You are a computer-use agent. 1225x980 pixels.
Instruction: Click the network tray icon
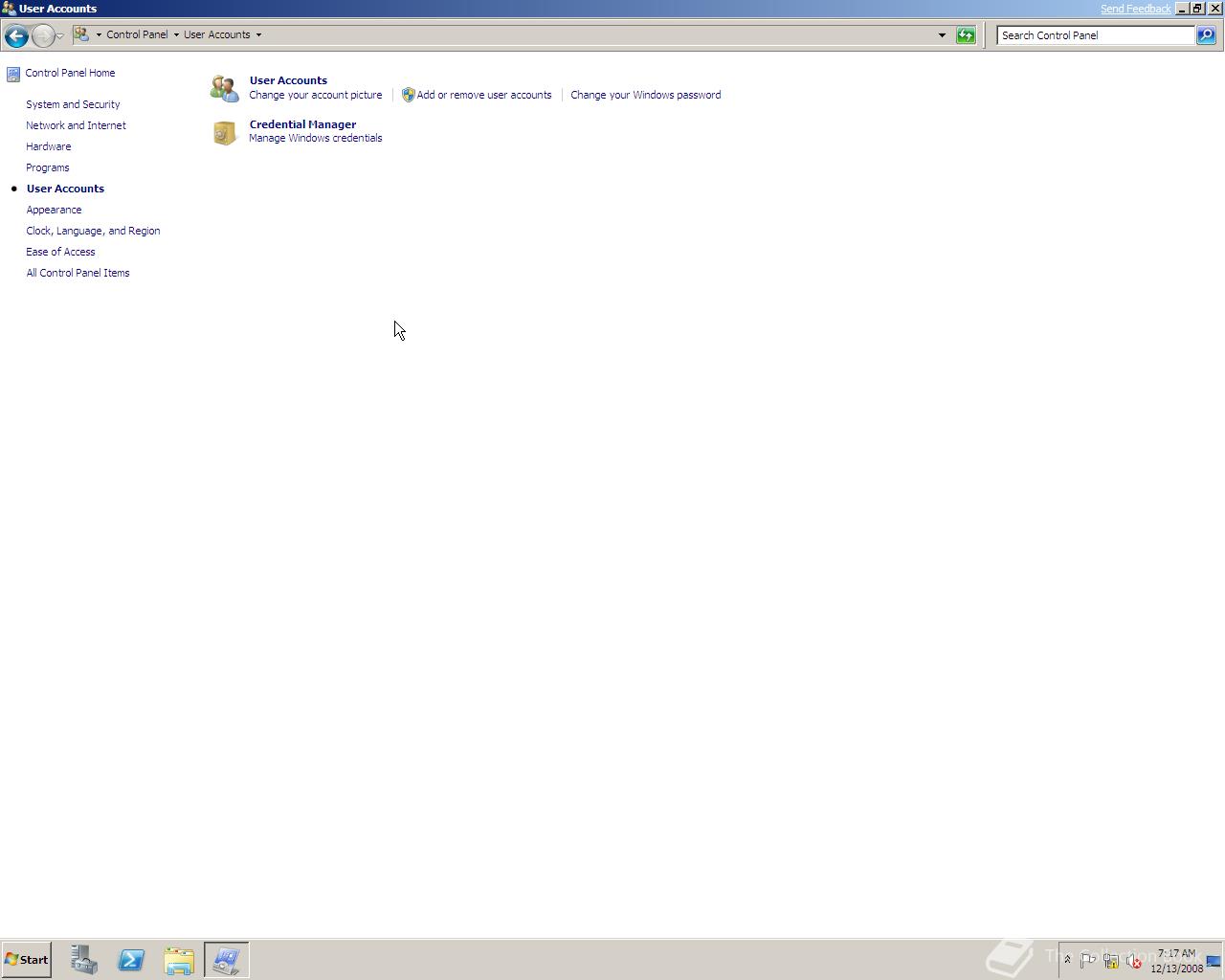(x=1111, y=961)
